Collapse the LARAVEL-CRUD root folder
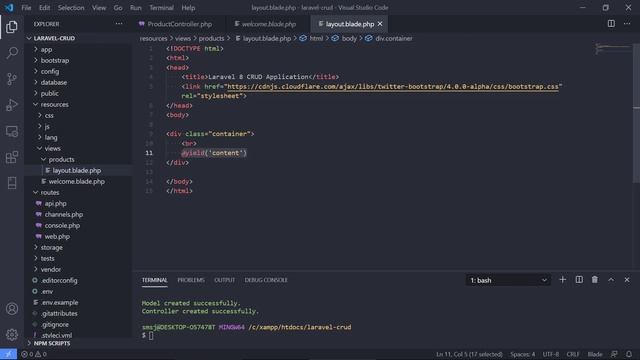The height and width of the screenshot is (360, 640). pyautogui.click(x=54, y=38)
